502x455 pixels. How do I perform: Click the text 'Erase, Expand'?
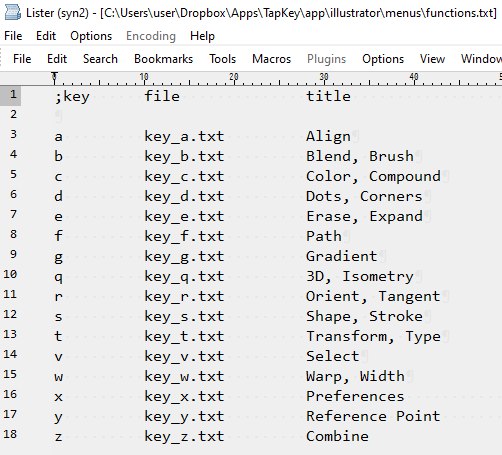[364, 217]
